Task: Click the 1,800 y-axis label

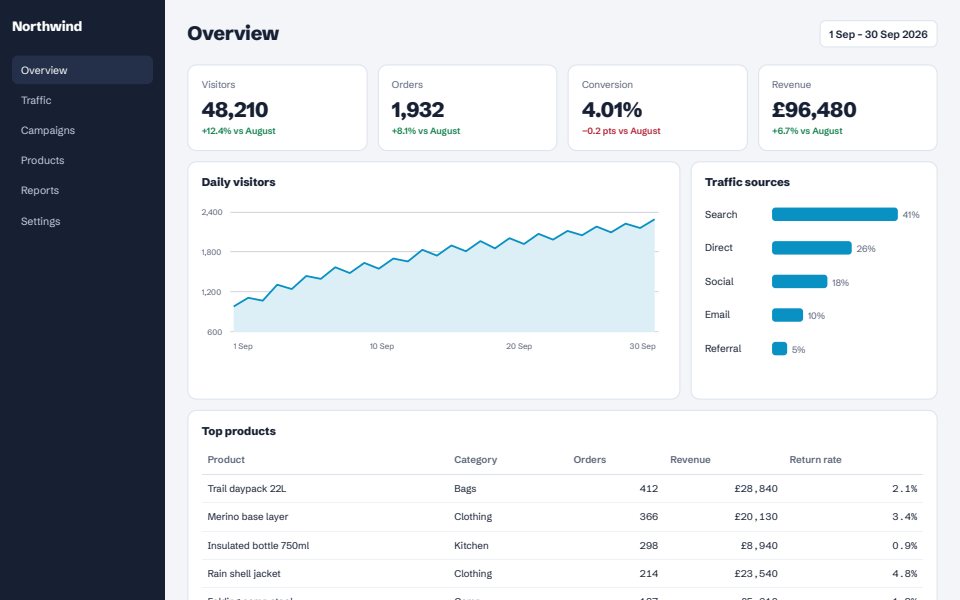Action: coord(211,252)
